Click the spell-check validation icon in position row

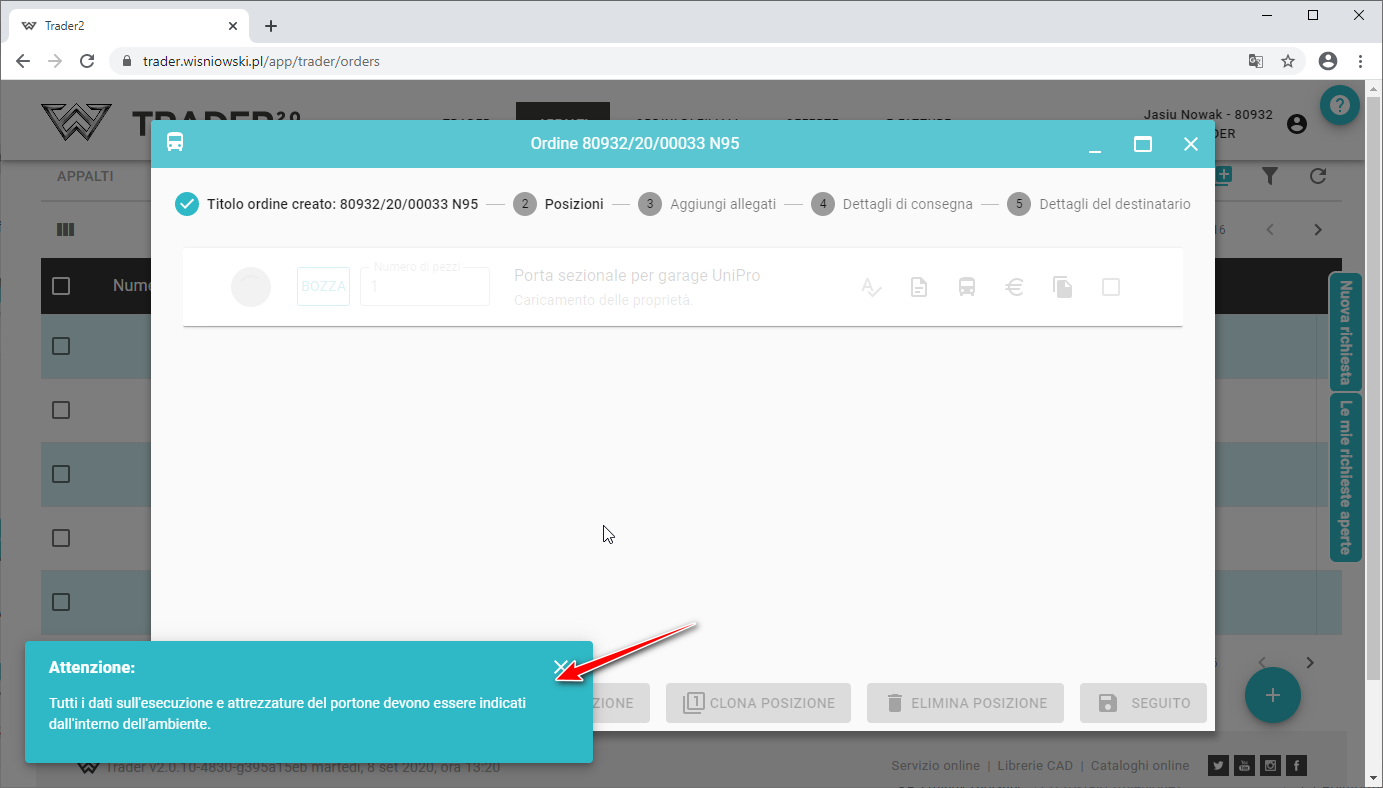[x=871, y=287]
